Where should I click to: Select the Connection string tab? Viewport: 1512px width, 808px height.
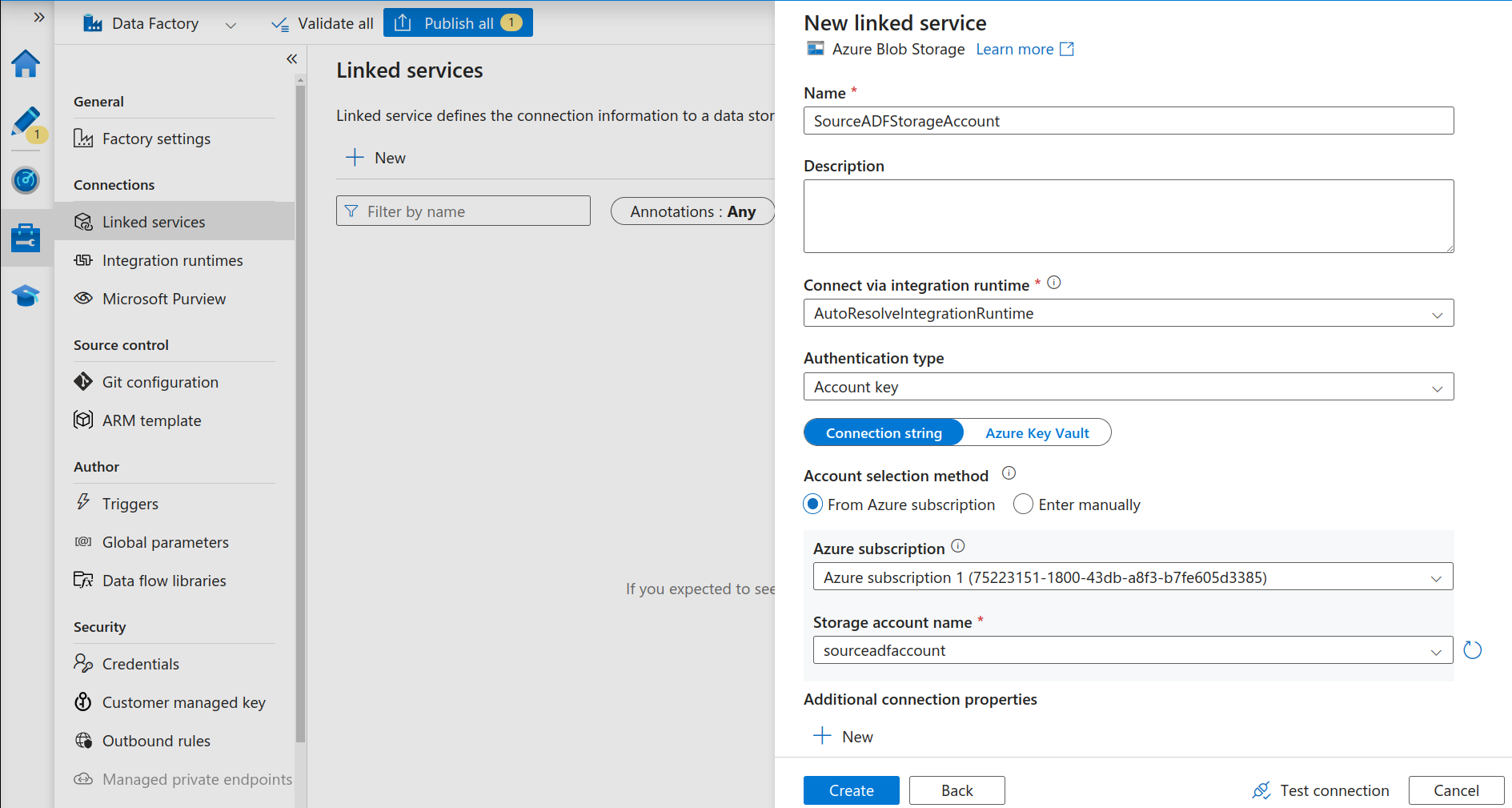pos(884,432)
